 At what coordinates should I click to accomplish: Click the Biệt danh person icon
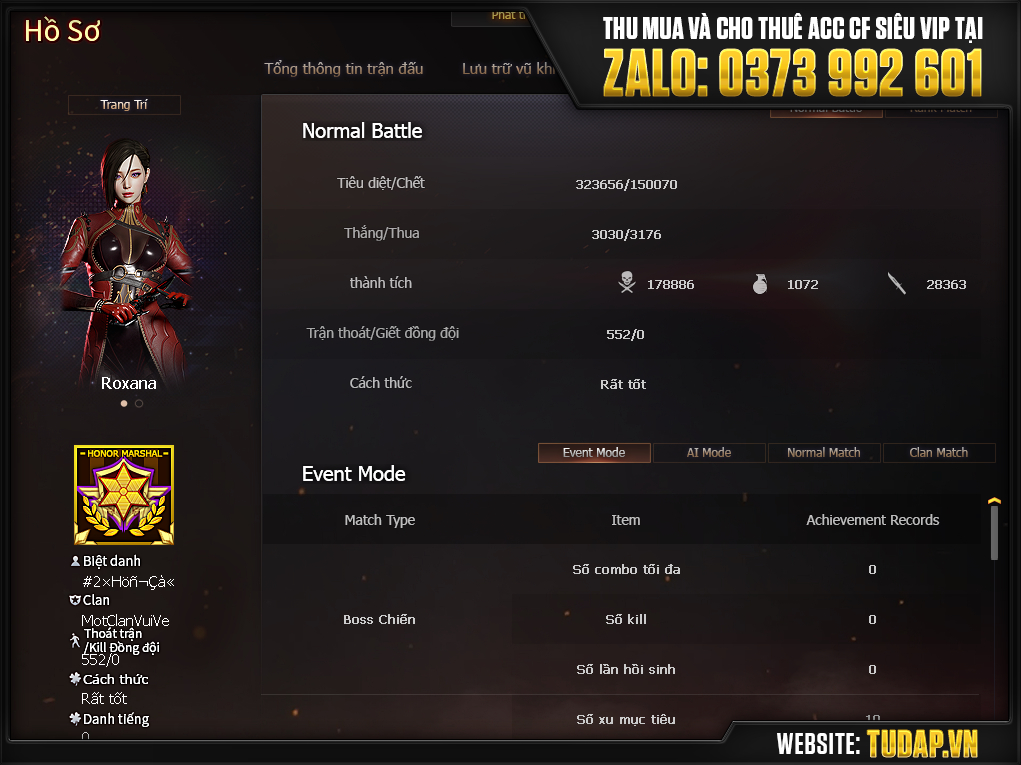point(75,561)
